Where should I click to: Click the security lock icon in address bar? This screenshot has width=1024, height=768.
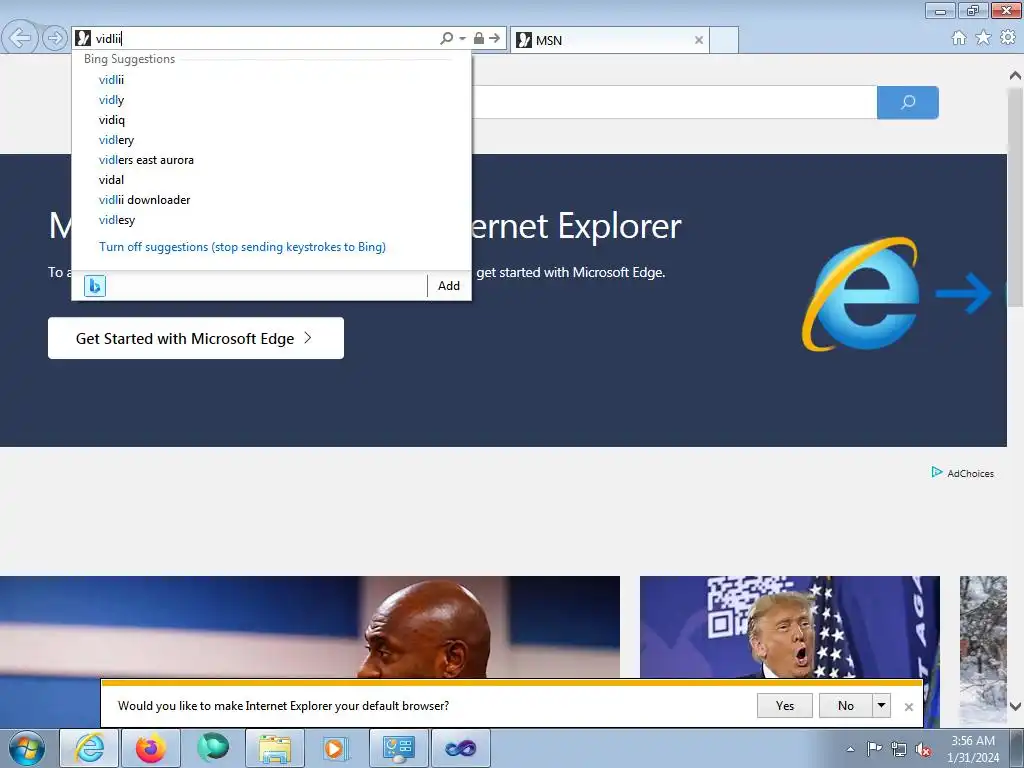coord(479,39)
